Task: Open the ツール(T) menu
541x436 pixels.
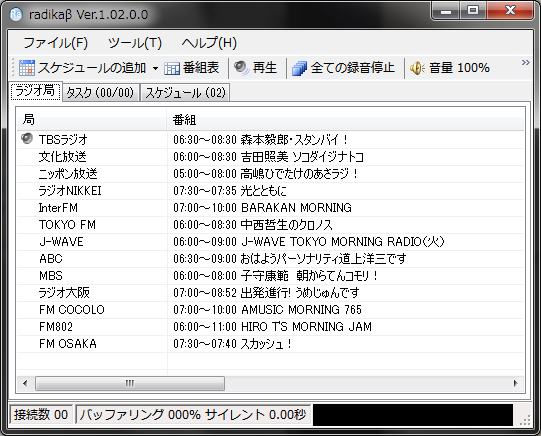Action: click(x=135, y=43)
